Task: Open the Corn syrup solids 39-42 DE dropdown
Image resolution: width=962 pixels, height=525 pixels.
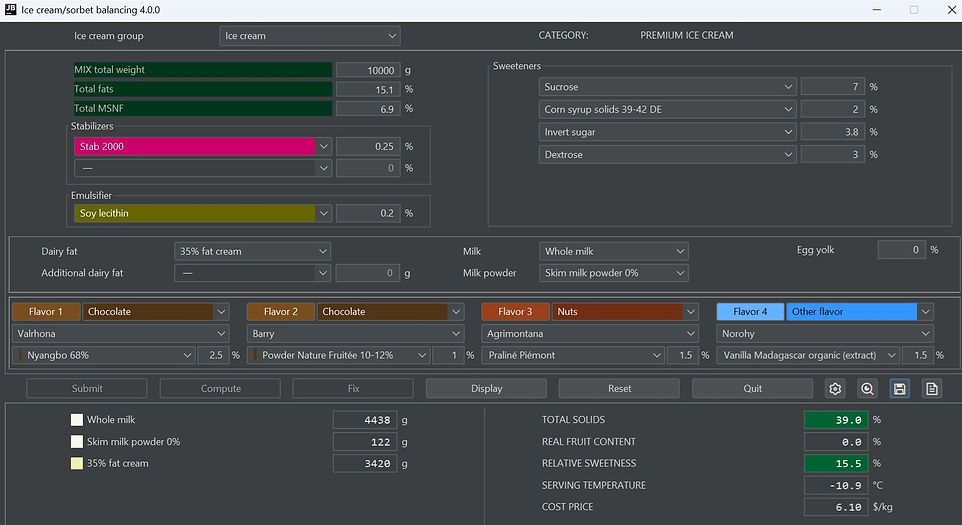Action: pyautogui.click(x=668, y=110)
